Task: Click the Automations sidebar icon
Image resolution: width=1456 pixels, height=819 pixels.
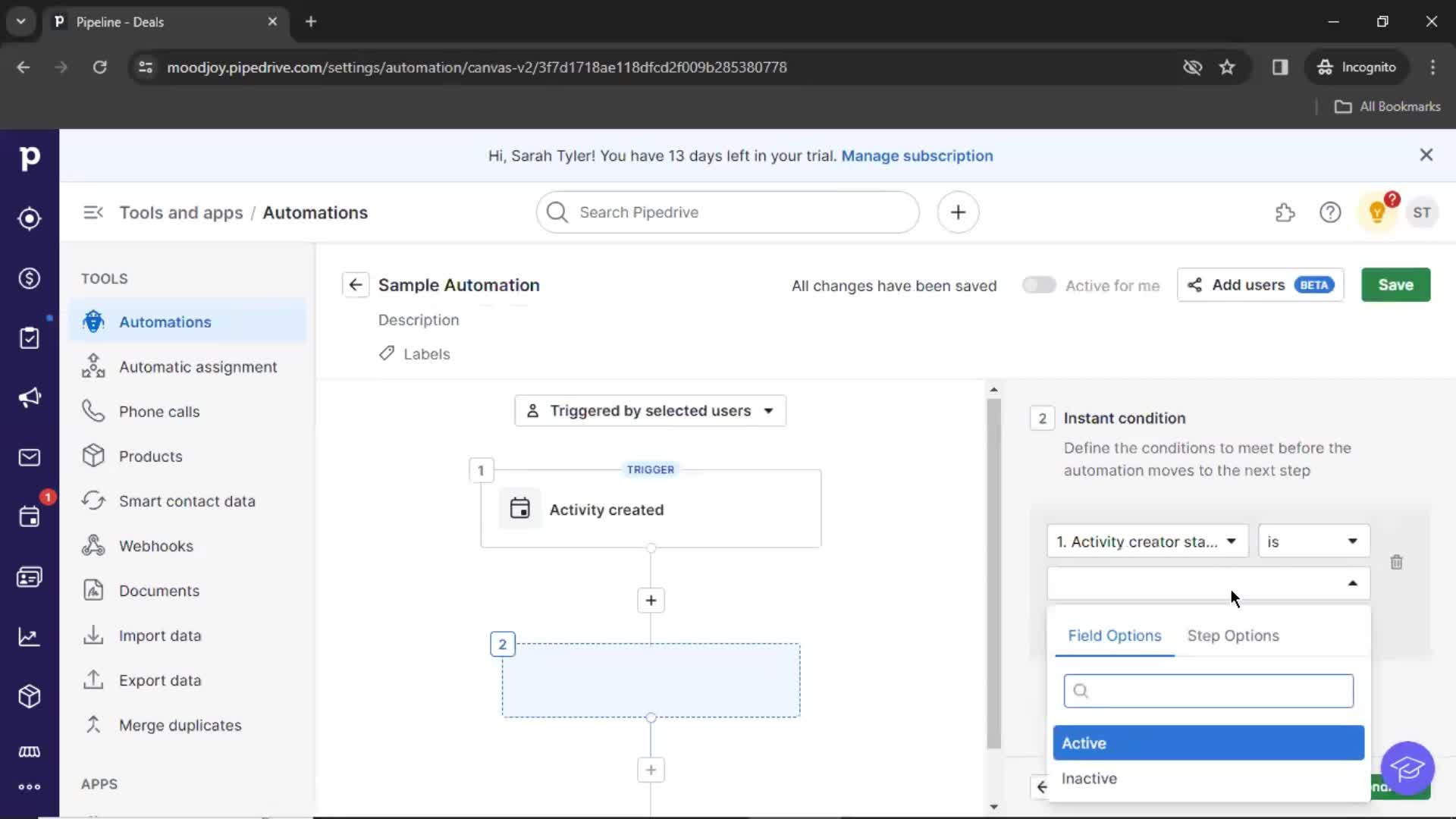Action: click(93, 321)
